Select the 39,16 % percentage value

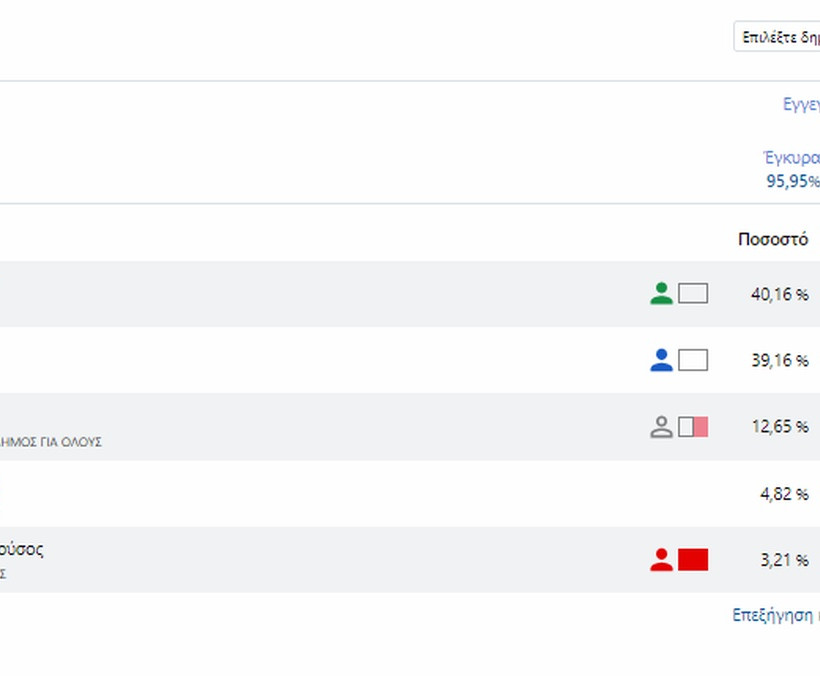(x=779, y=360)
